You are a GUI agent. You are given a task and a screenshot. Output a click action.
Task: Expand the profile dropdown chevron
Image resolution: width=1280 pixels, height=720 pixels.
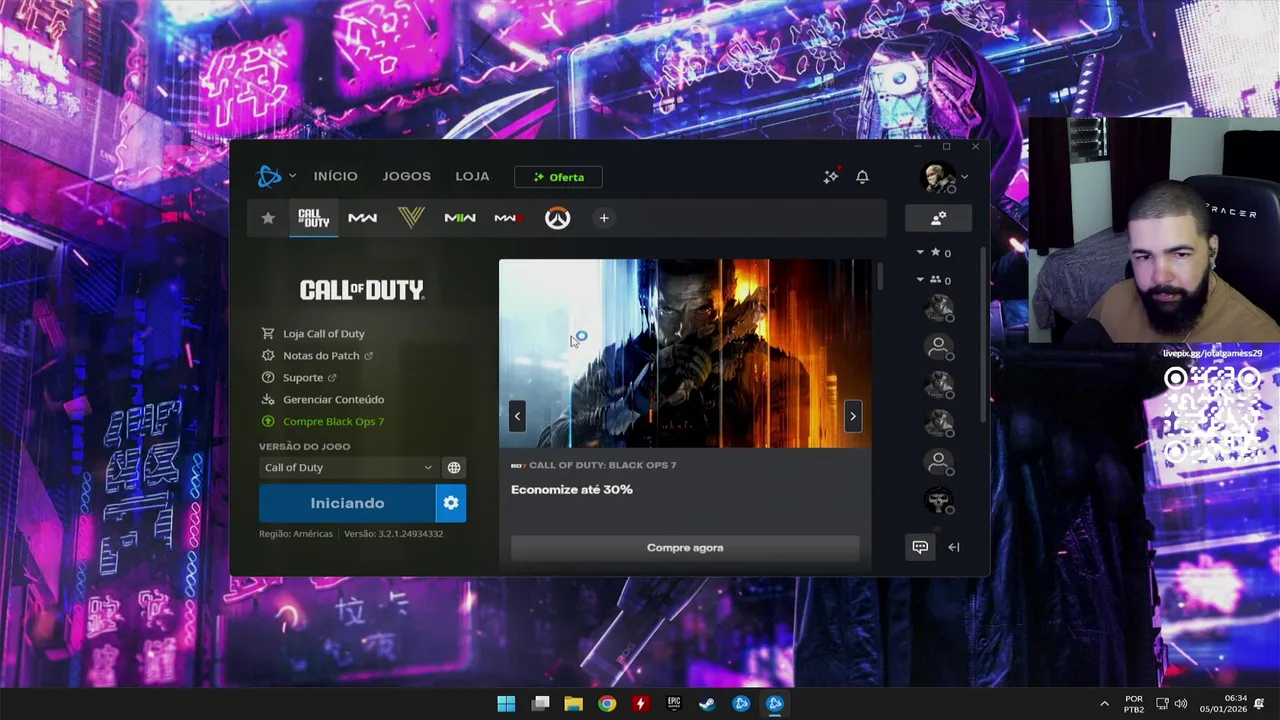pyautogui.click(x=964, y=177)
